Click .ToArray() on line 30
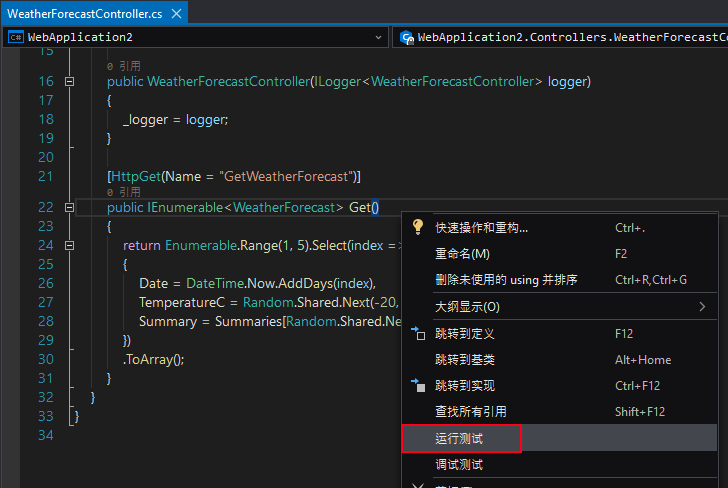This screenshot has width=728, height=488. (x=153, y=359)
